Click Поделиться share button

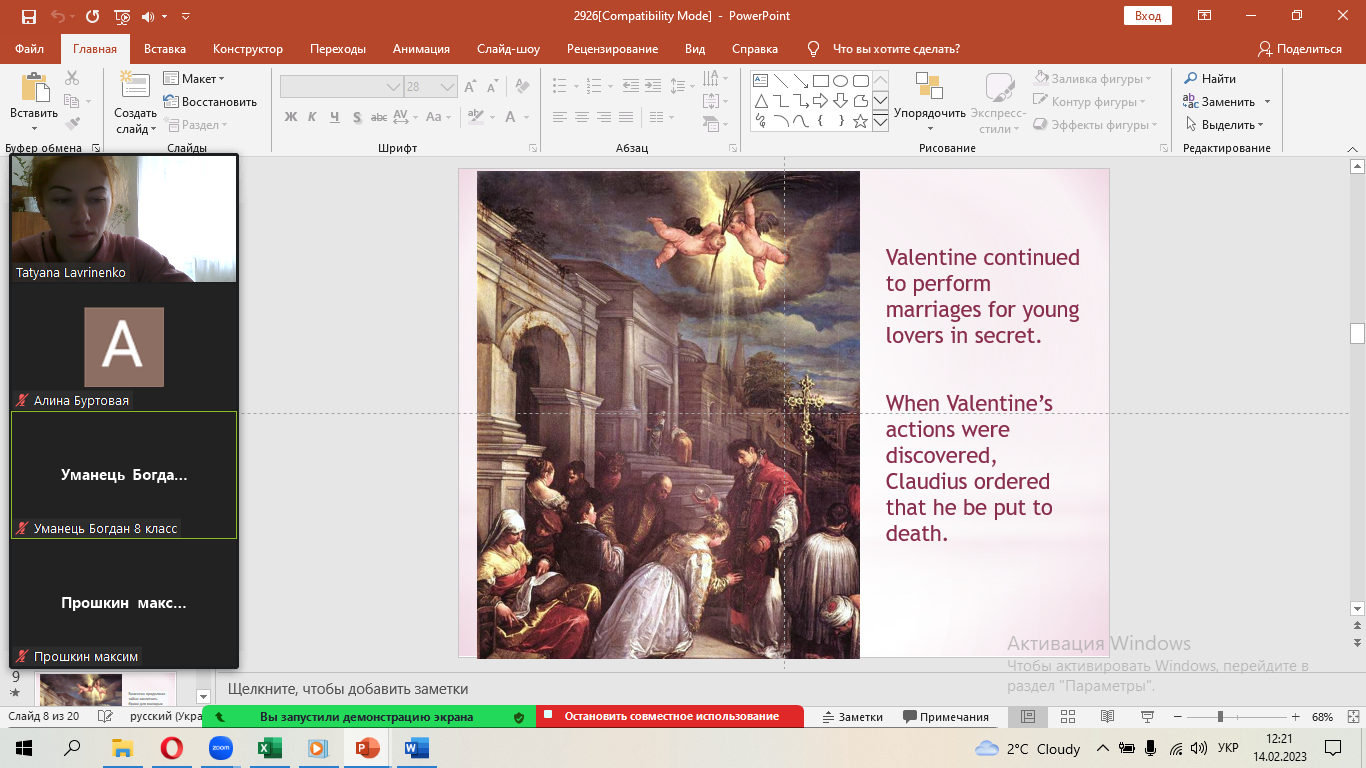pos(1299,48)
